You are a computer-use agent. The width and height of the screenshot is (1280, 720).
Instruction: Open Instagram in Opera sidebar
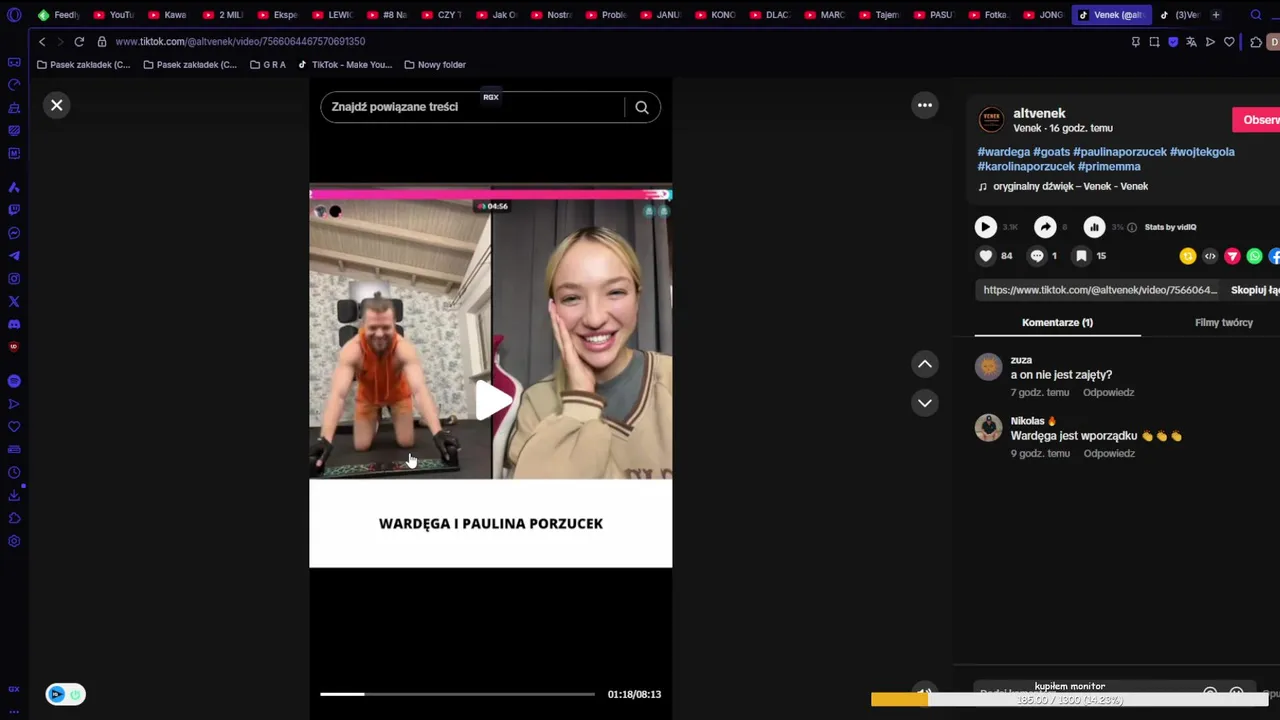14,279
